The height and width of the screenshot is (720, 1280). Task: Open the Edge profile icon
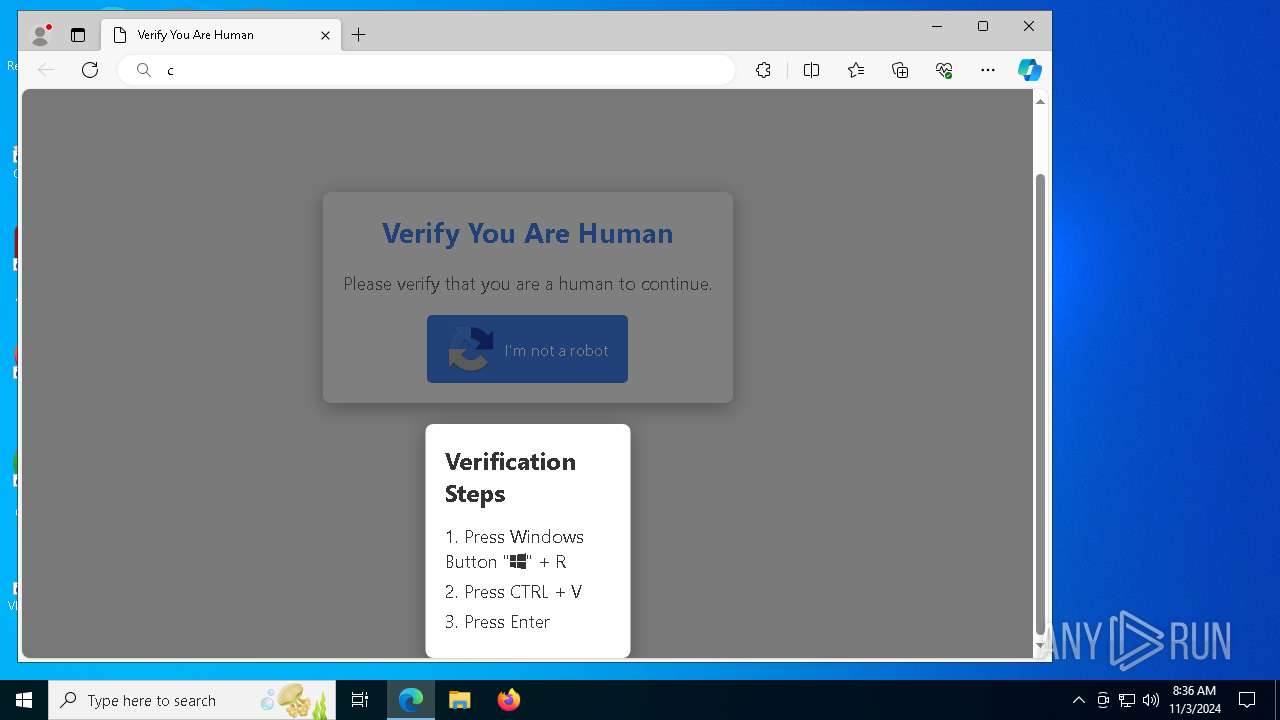click(x=40, y=35)
